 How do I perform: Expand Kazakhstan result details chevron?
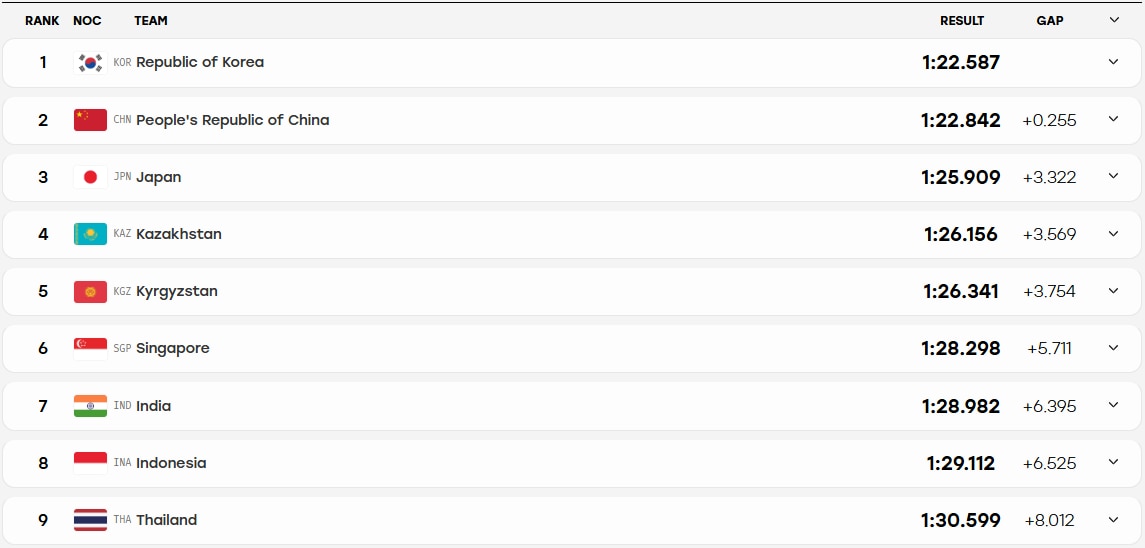pyautogui.click(x=1113, y=234)
